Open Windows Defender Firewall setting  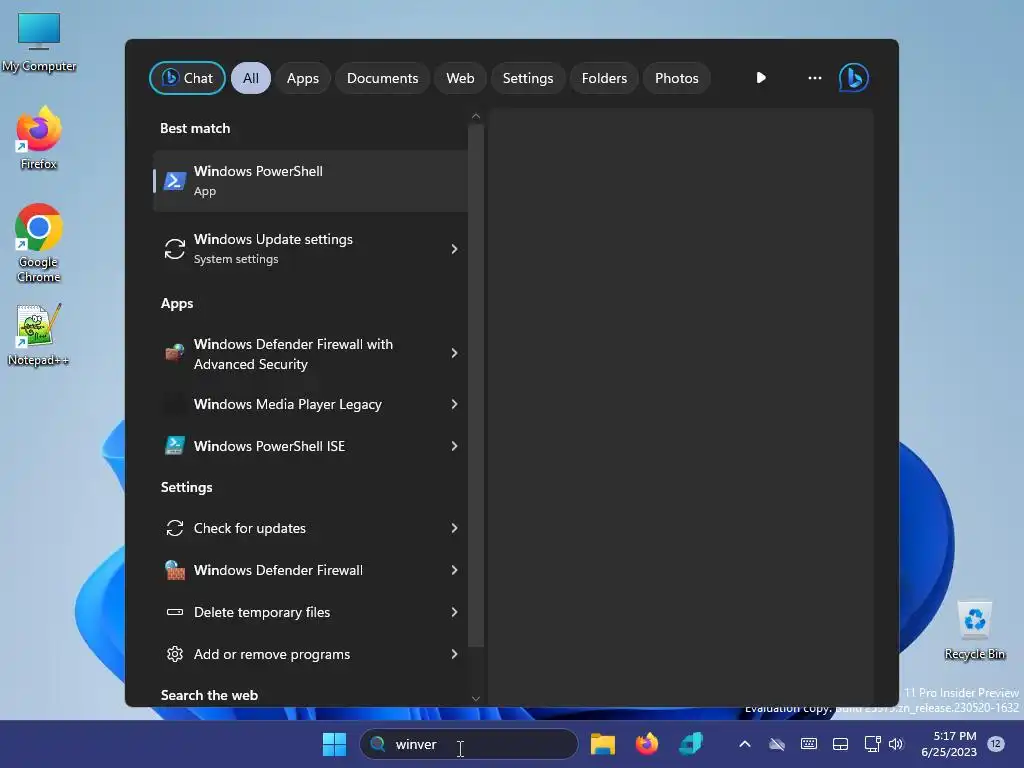(x=310, y=570)
